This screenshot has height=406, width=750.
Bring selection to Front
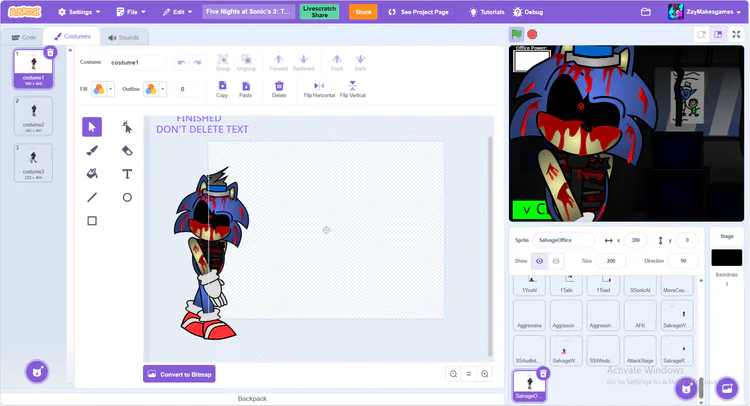(x=337, y=62)
